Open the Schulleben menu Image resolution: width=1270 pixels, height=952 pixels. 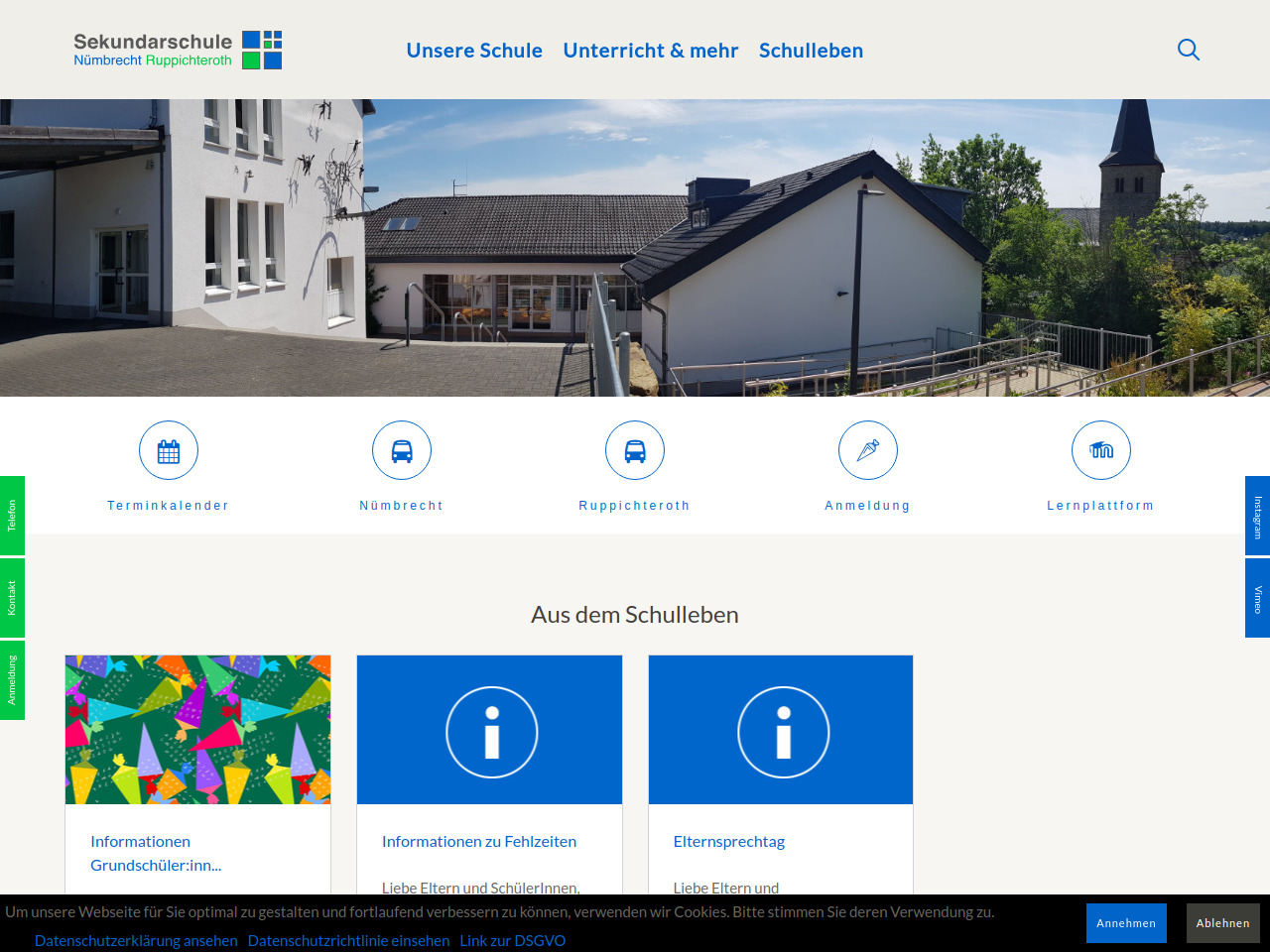(811, 51)
